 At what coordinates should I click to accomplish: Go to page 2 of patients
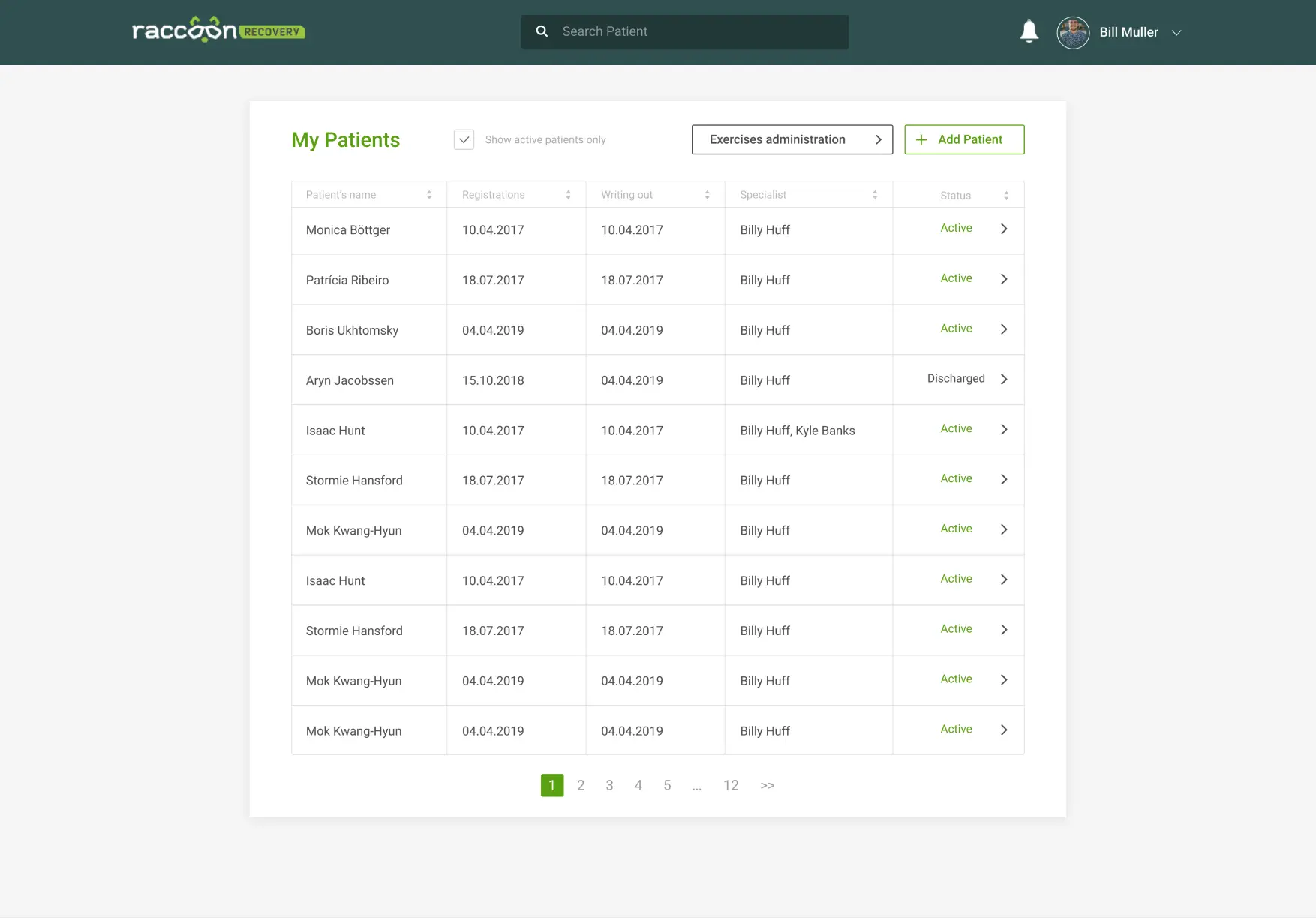(581, 785)
